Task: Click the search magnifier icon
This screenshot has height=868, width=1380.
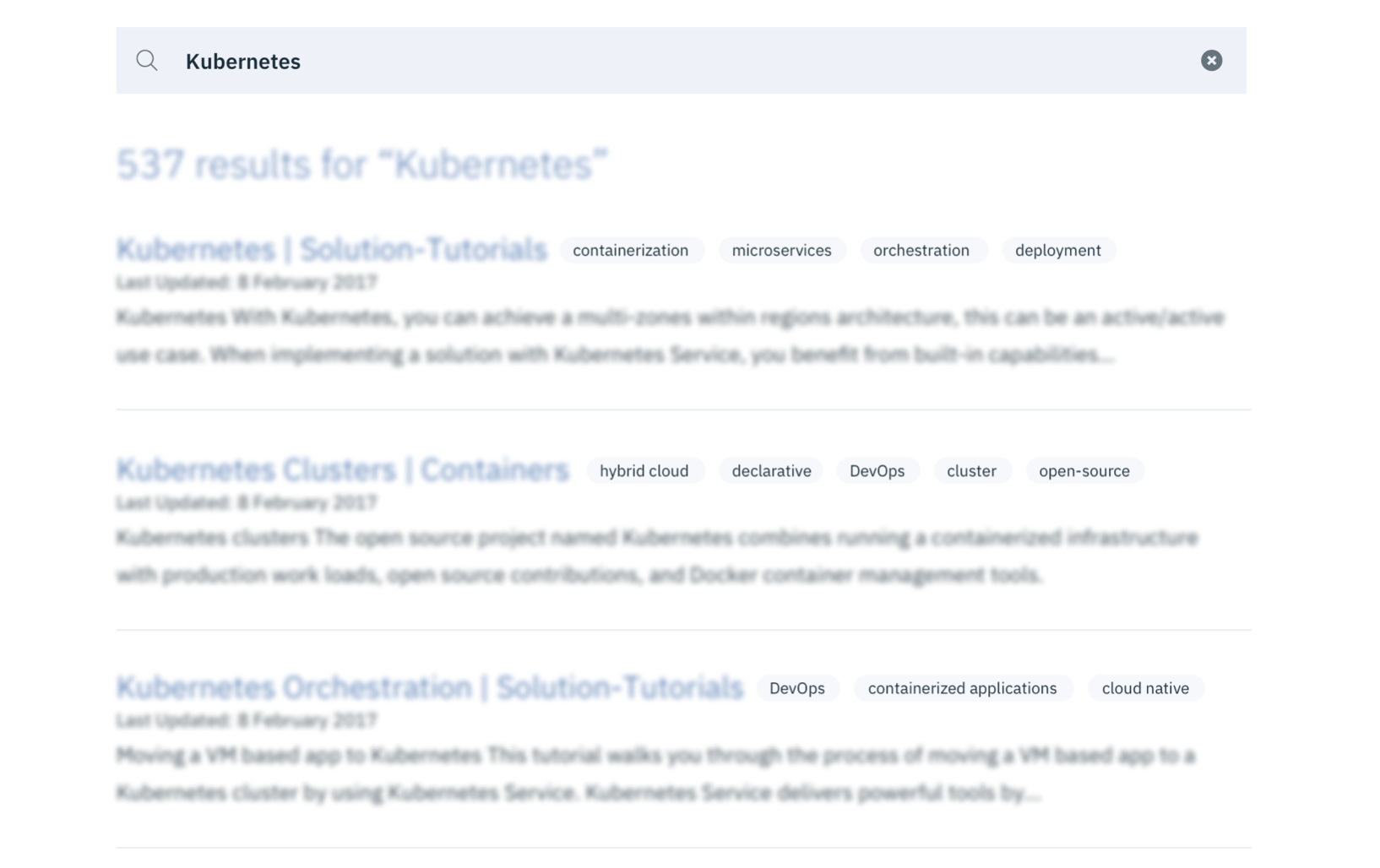Action: [x=147, y=61]
